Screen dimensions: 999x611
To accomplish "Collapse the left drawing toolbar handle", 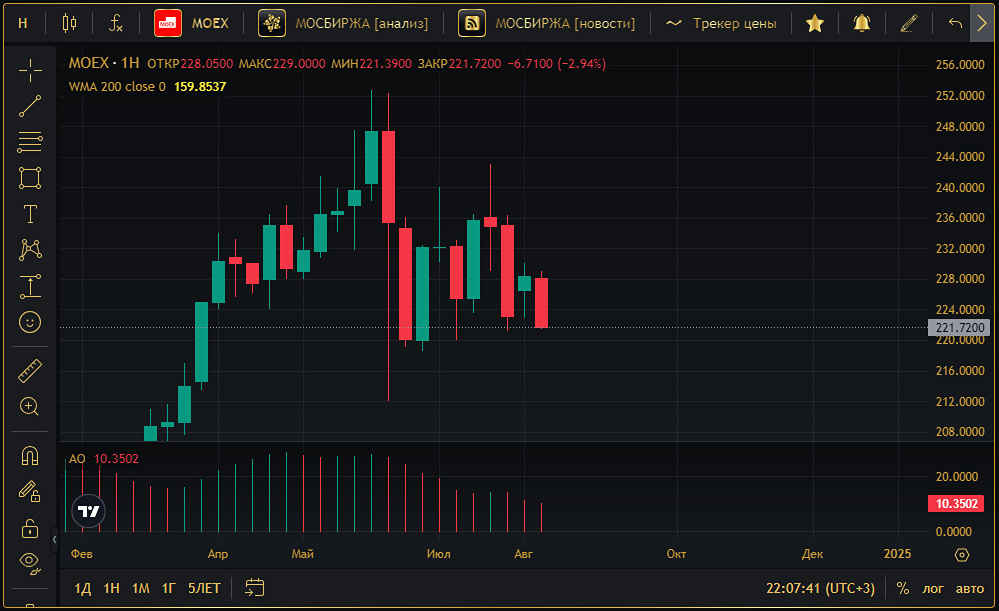I will (54, 540).
